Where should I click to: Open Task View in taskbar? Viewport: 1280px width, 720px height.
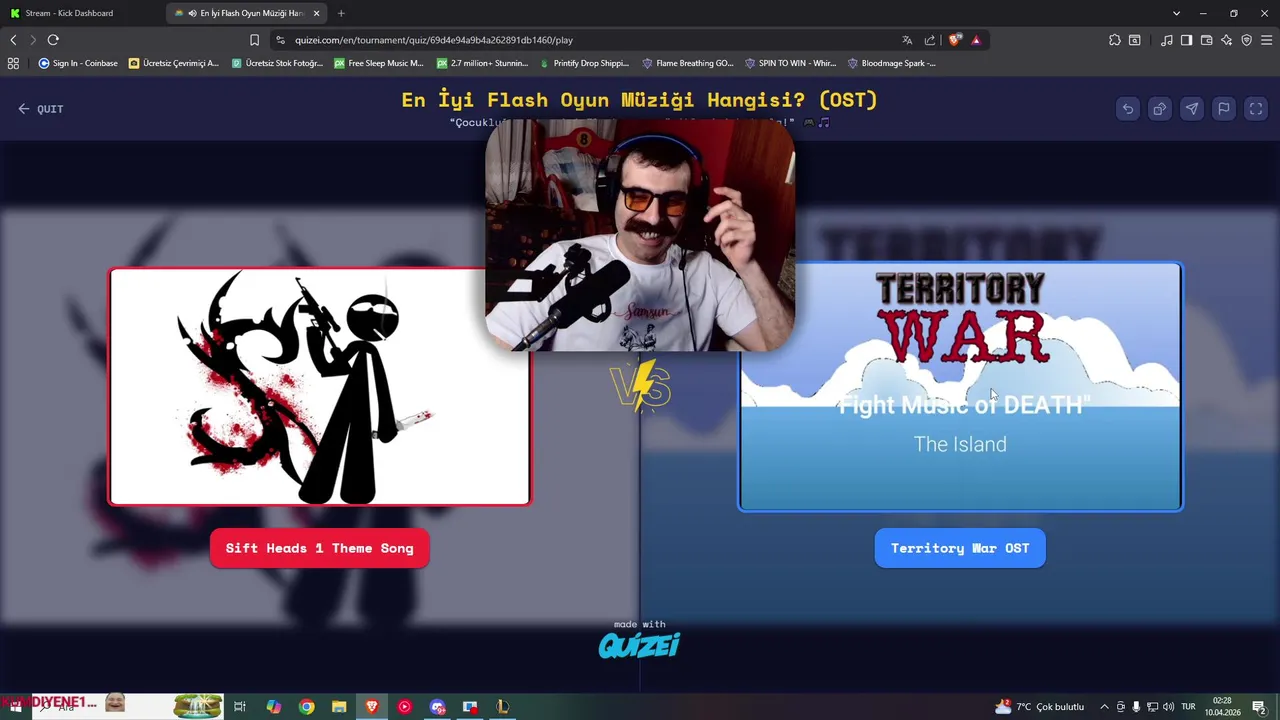tap(240, 707)
